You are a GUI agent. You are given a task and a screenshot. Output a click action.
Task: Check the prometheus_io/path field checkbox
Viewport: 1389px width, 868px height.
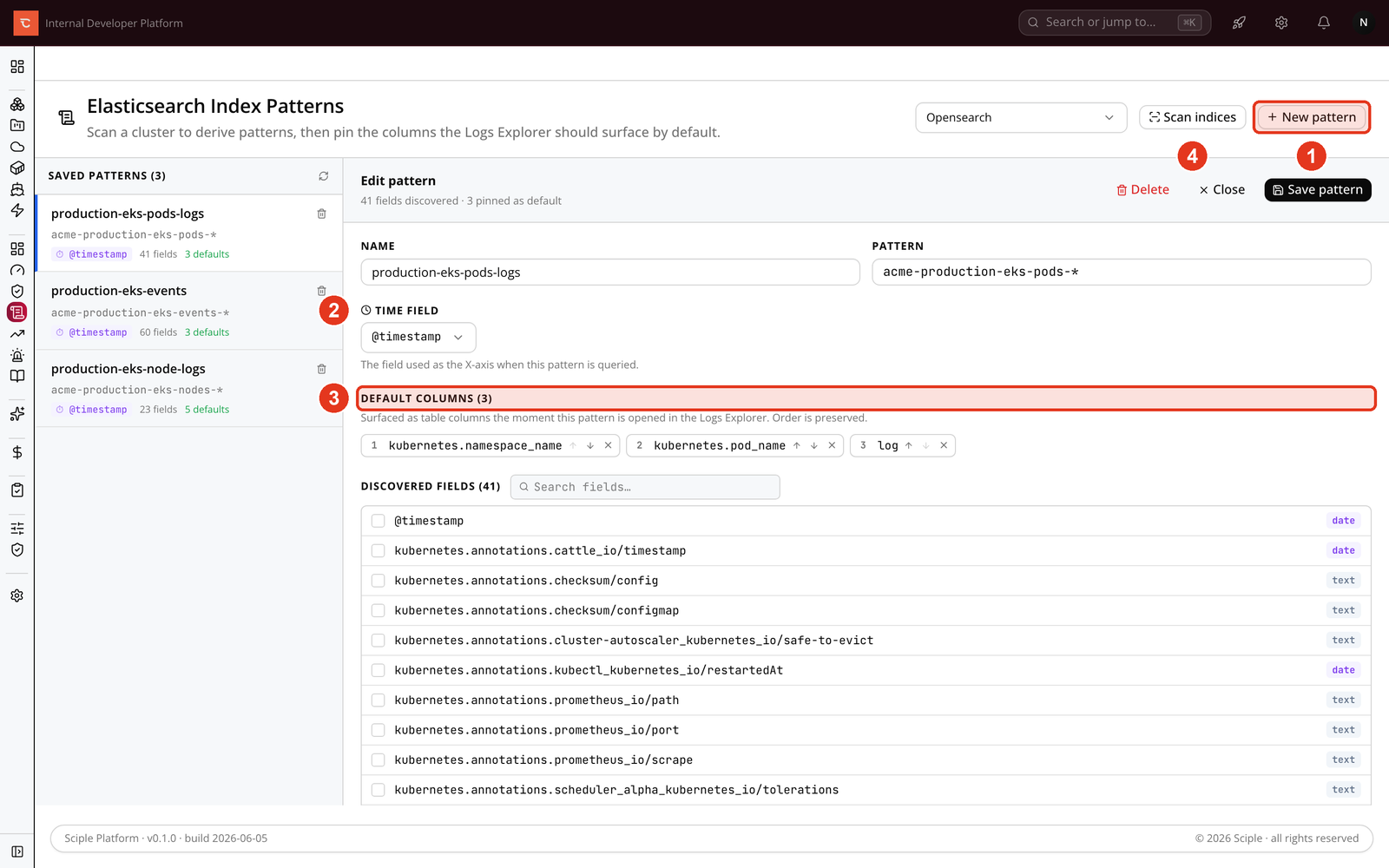point(378,700)
